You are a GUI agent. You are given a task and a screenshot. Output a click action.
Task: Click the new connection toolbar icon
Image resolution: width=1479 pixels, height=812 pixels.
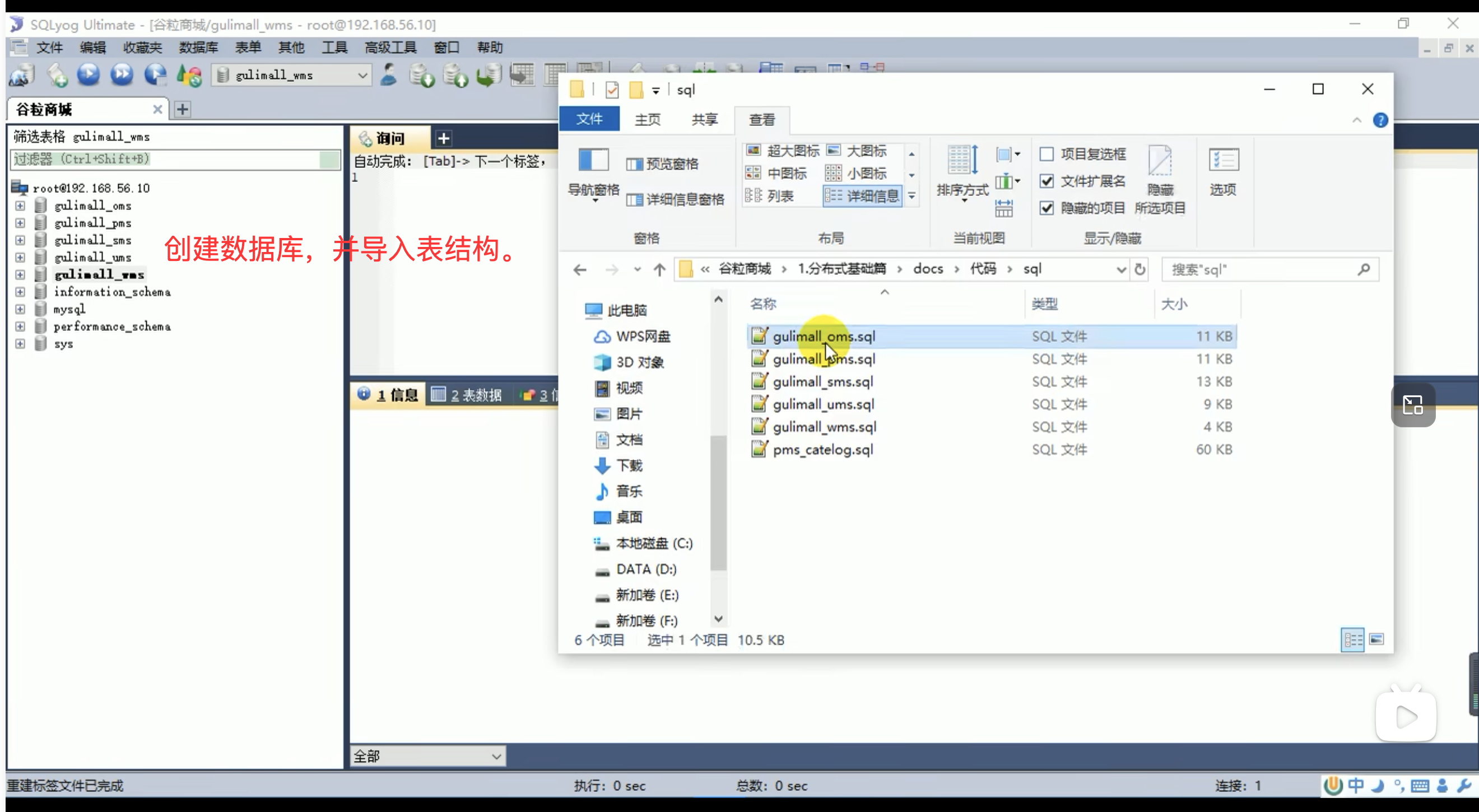tap(21, 75)
